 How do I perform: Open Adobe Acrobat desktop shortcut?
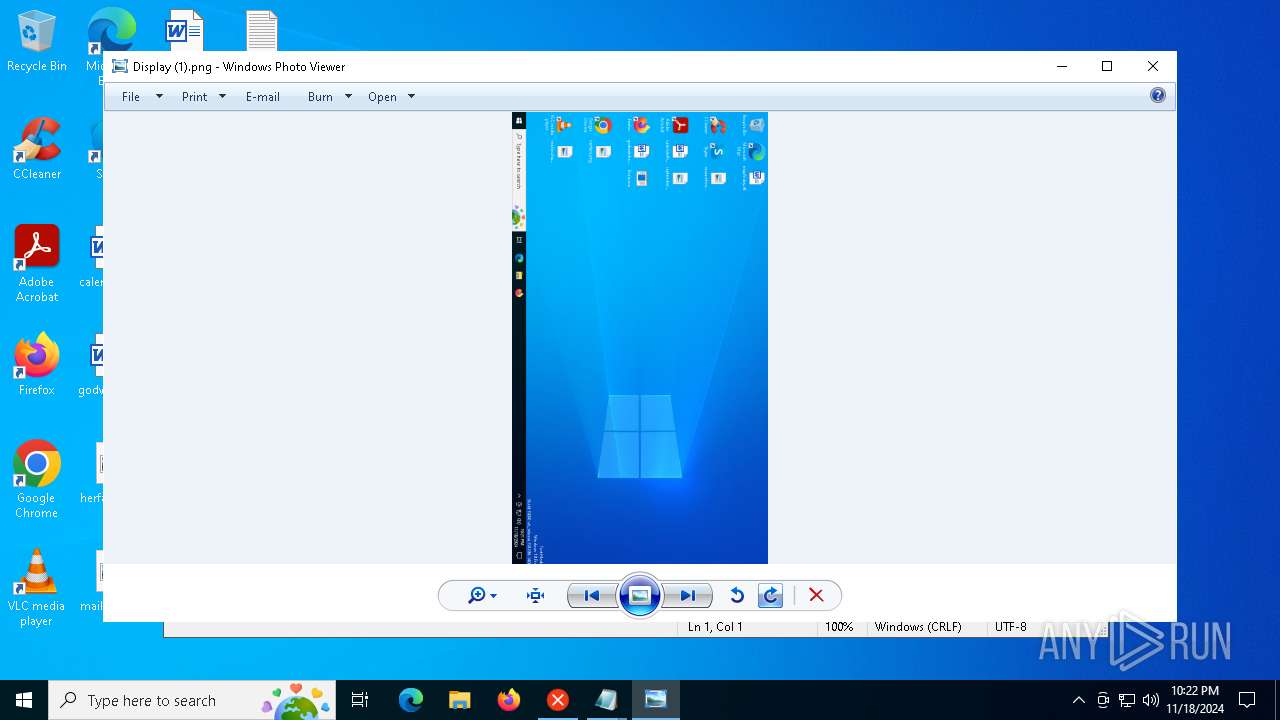click(37, 264)
